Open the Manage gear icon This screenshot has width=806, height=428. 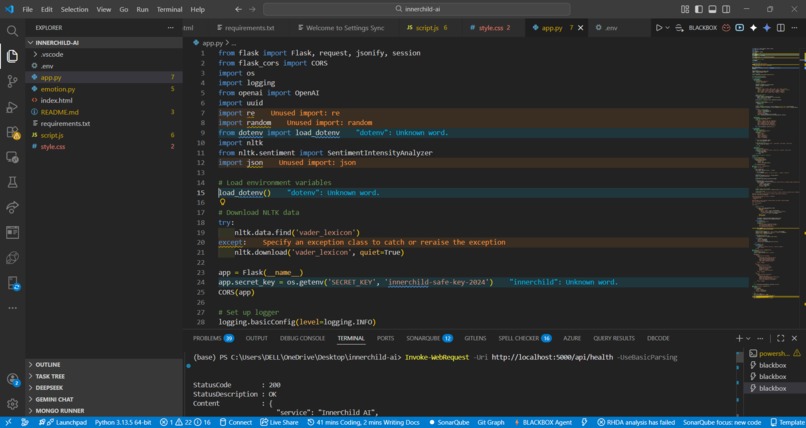pos(12,404)
